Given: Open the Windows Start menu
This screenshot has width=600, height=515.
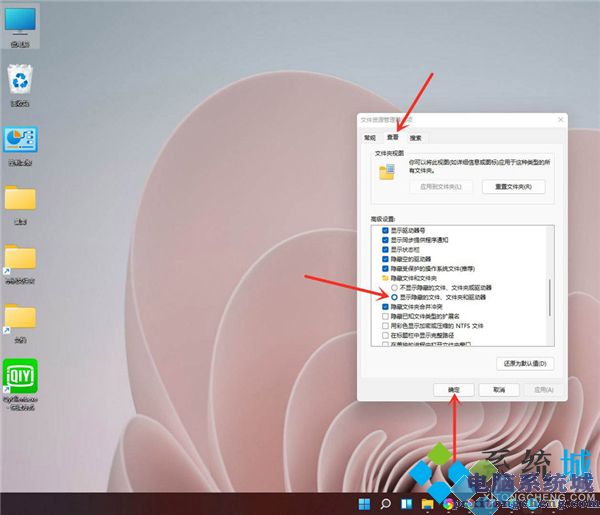Looking at the screenshot, I should pos(364,504).
